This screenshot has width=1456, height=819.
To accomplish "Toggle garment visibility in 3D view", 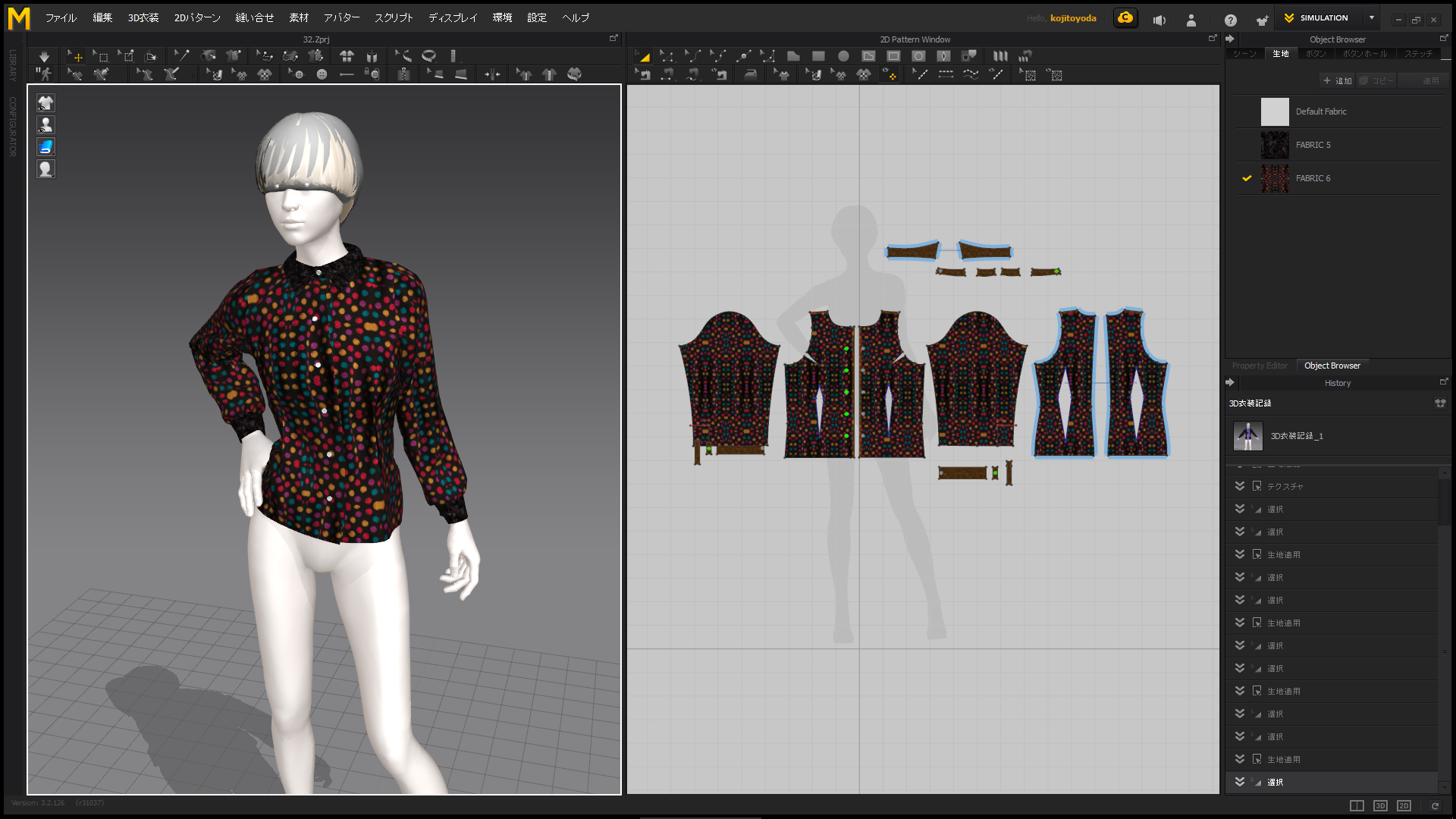I will (x=45, y=103).
